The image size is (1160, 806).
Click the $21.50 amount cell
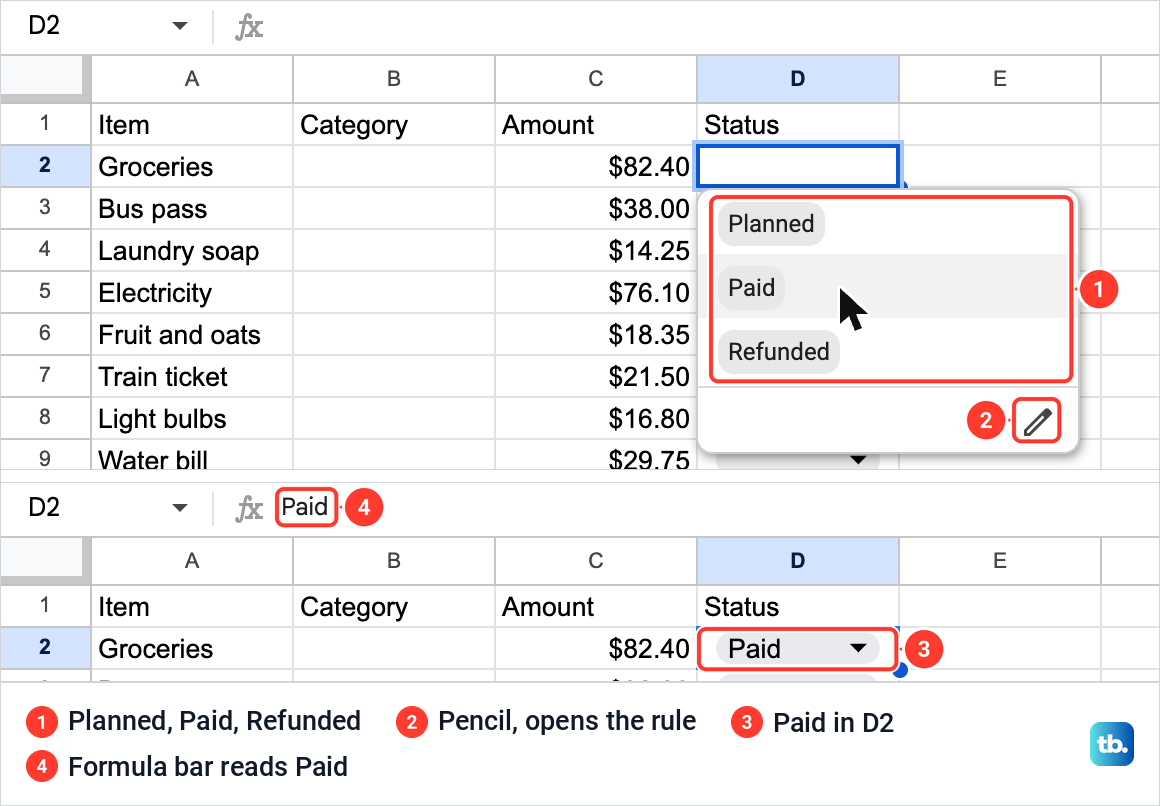tap(596, 376)
